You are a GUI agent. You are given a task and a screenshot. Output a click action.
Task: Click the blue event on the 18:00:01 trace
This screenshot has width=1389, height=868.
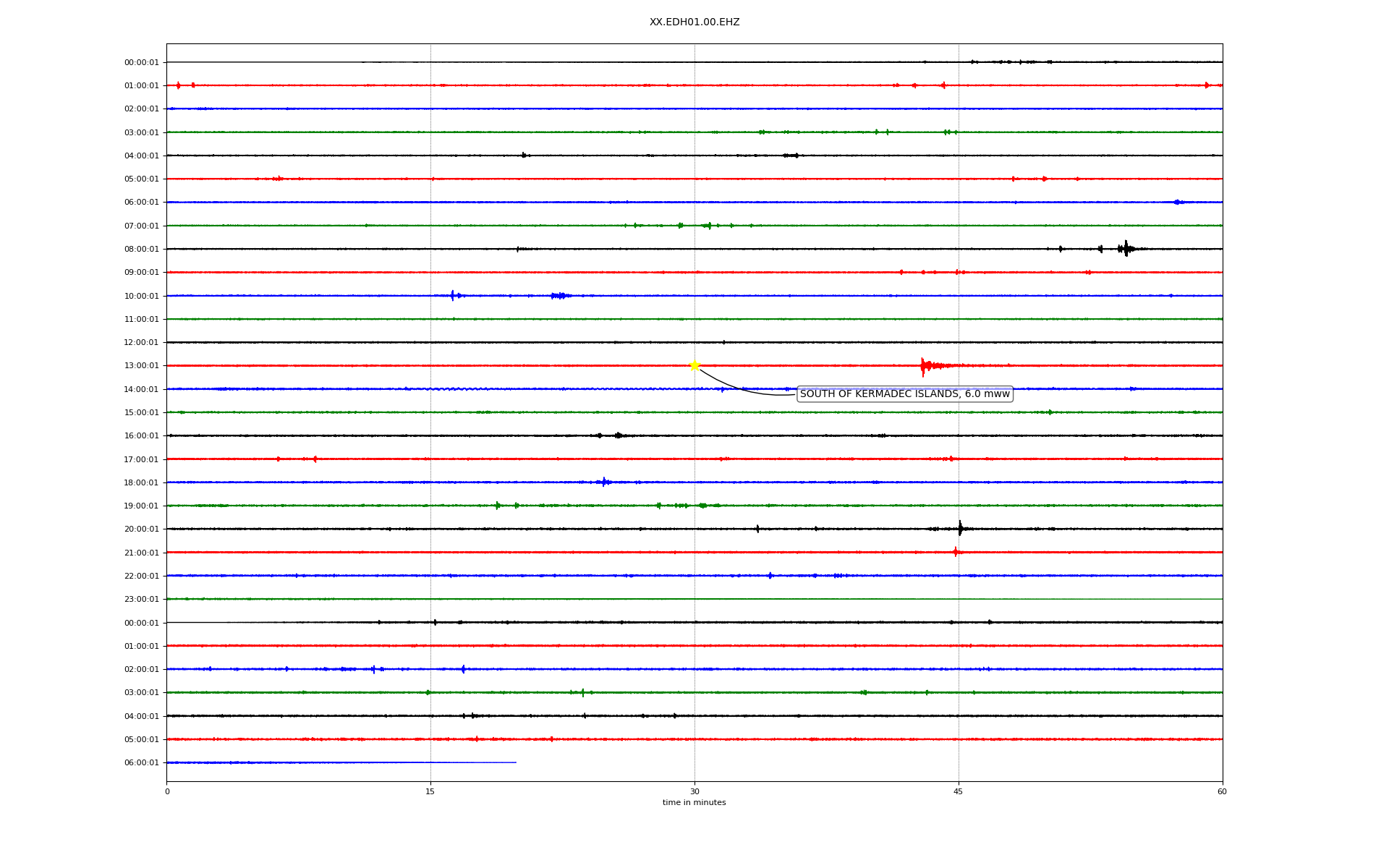pyautogui.click(x=604, y=482)
